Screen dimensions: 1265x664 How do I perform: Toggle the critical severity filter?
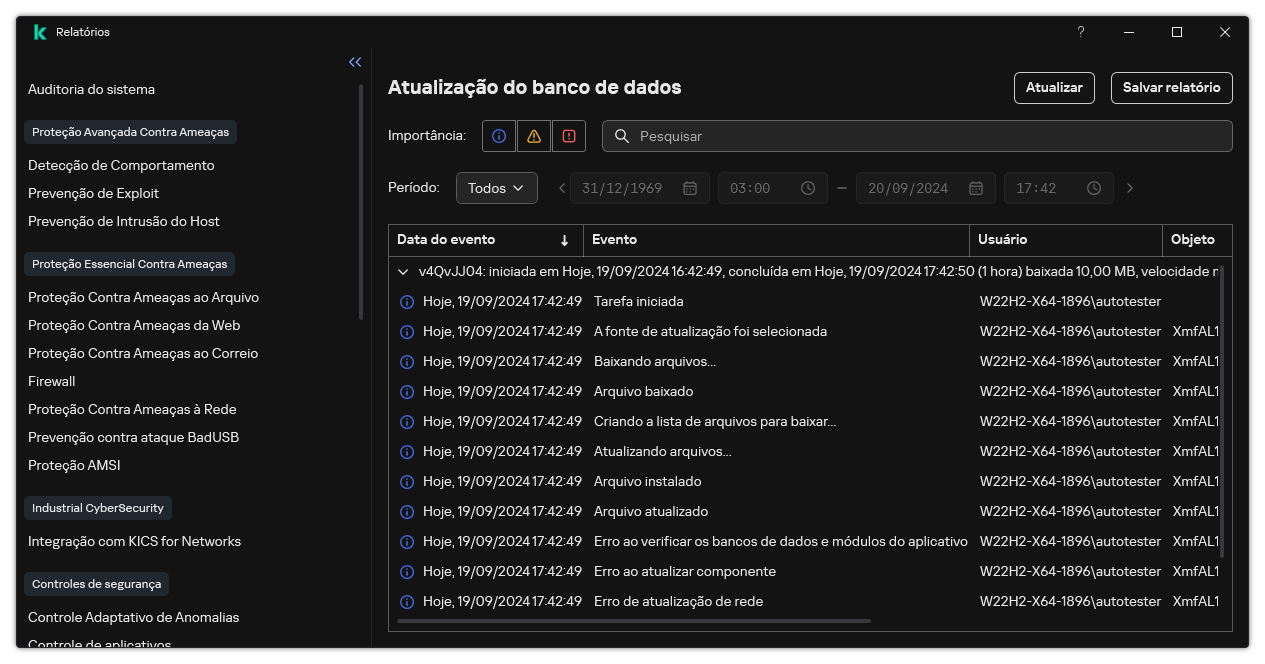568,135
